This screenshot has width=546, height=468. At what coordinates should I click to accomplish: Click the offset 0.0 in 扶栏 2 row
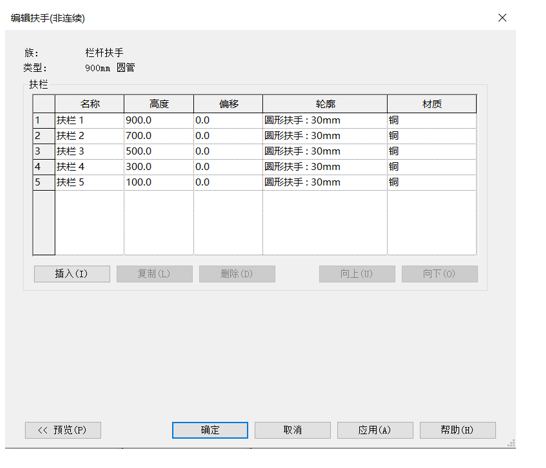[x=228, y=136]
